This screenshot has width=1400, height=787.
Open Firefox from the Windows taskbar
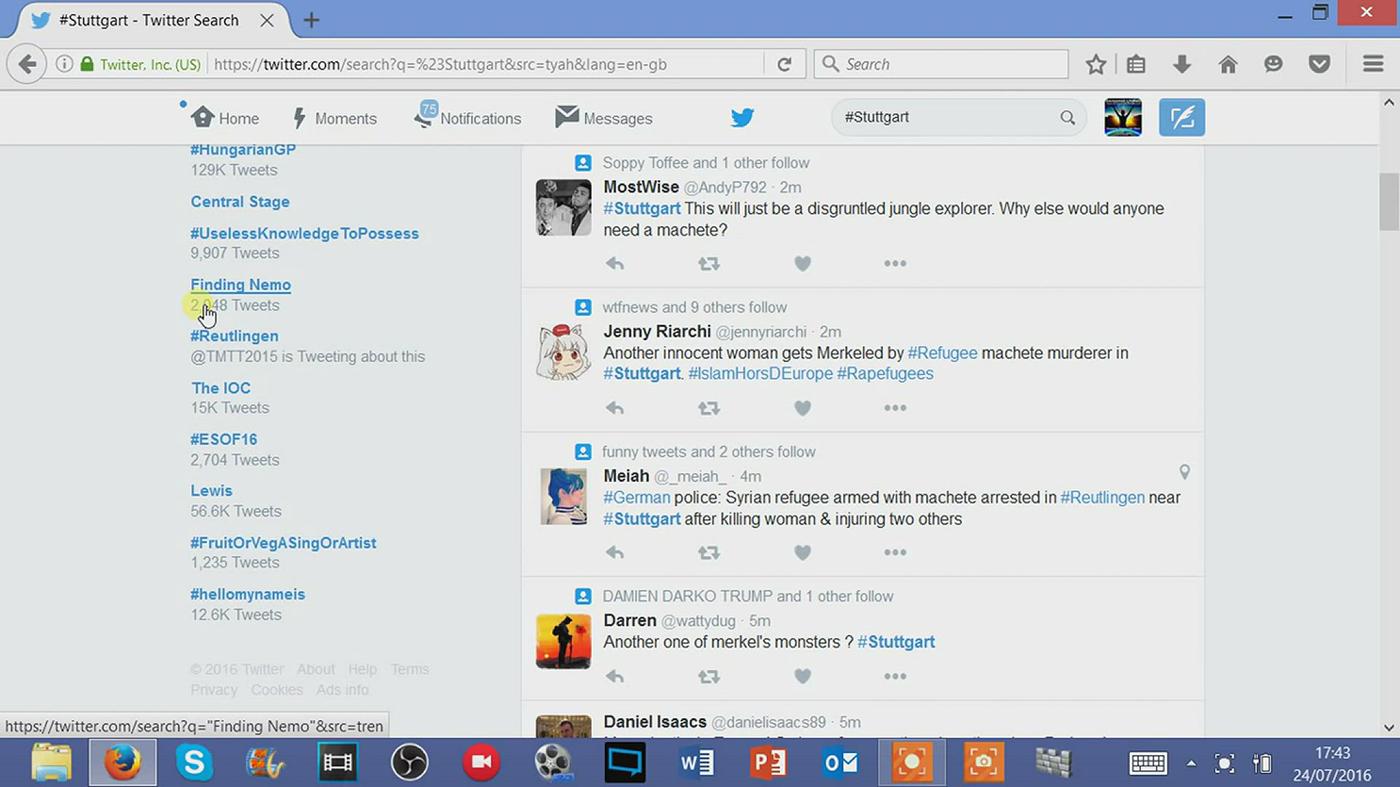point(123,763)
